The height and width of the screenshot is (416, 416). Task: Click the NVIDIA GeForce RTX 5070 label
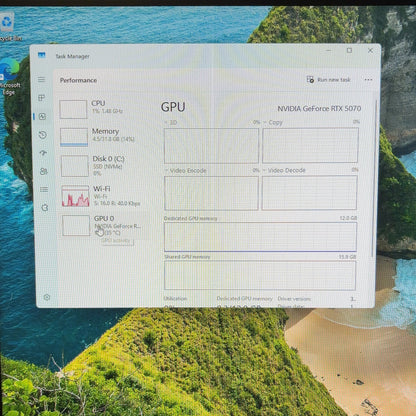[x=319, y=108]
